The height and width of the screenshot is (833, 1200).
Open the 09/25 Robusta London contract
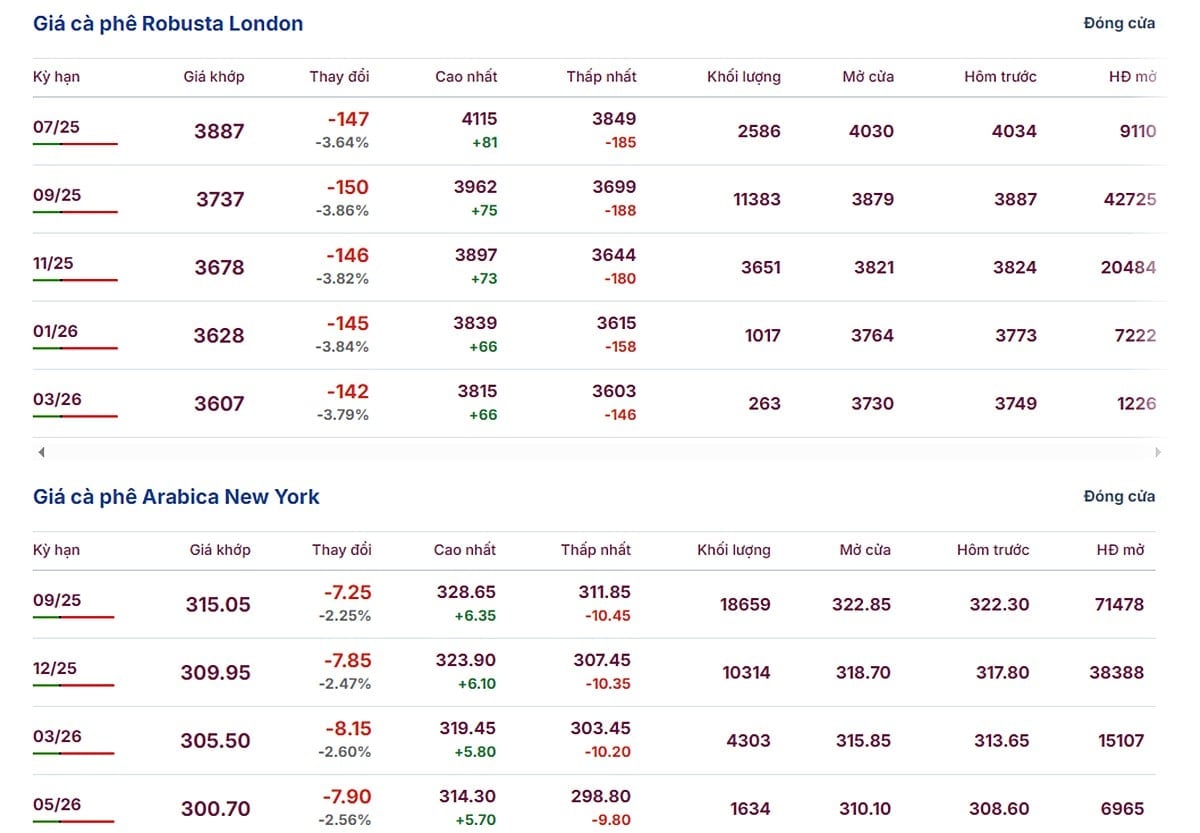(57, 195)
